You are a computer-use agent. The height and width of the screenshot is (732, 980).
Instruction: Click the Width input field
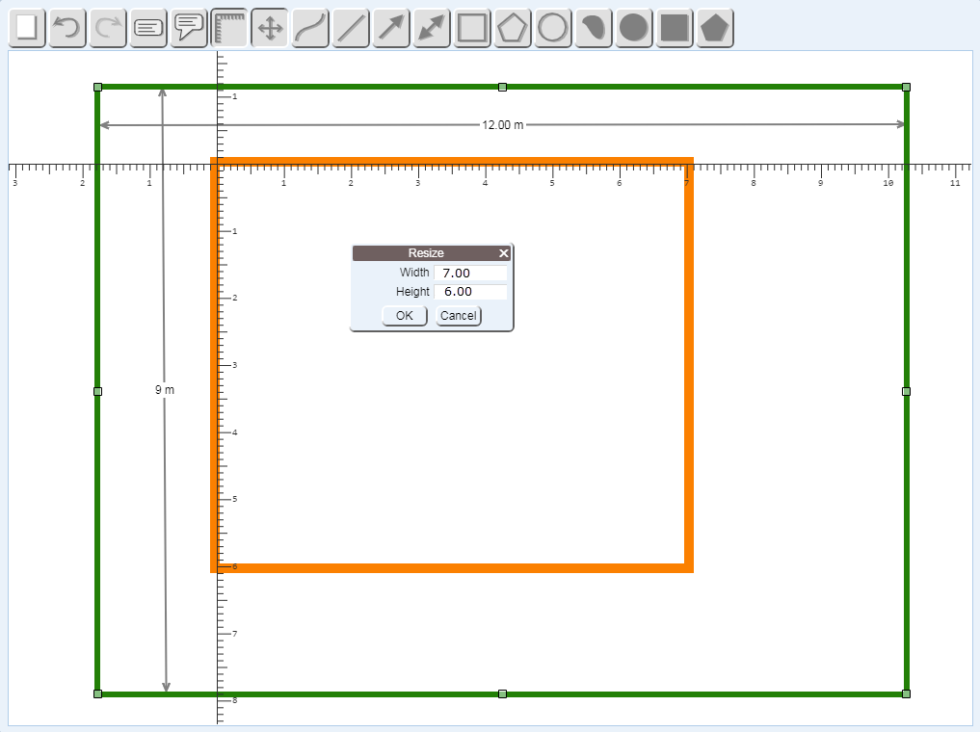(471, 273)
